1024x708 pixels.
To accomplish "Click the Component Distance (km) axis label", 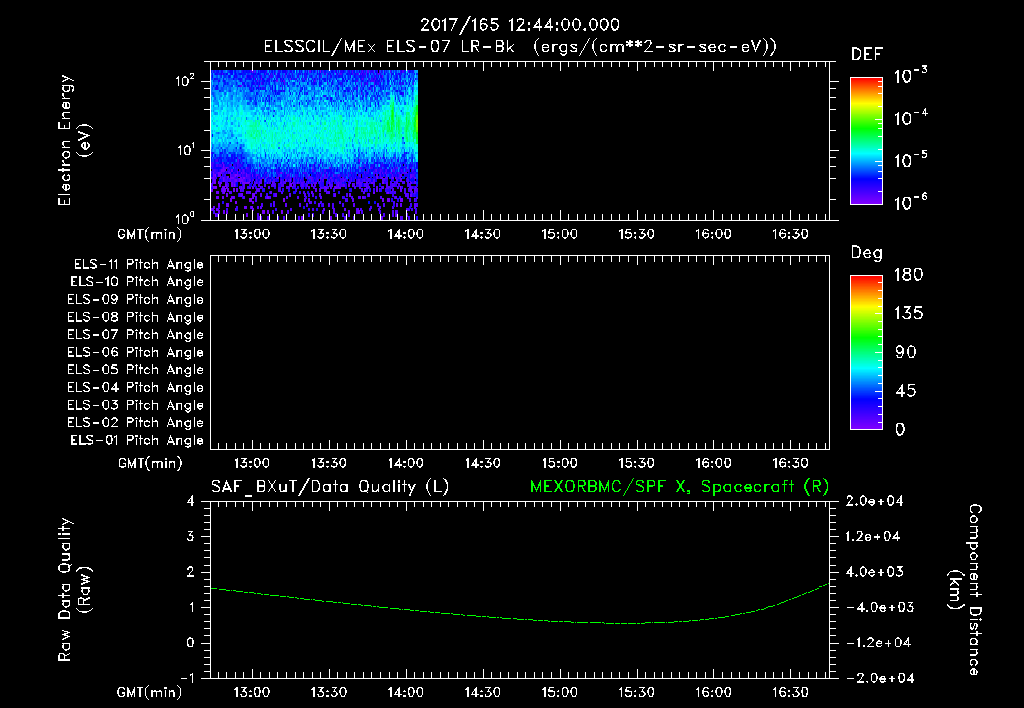I will coord(965,590).
